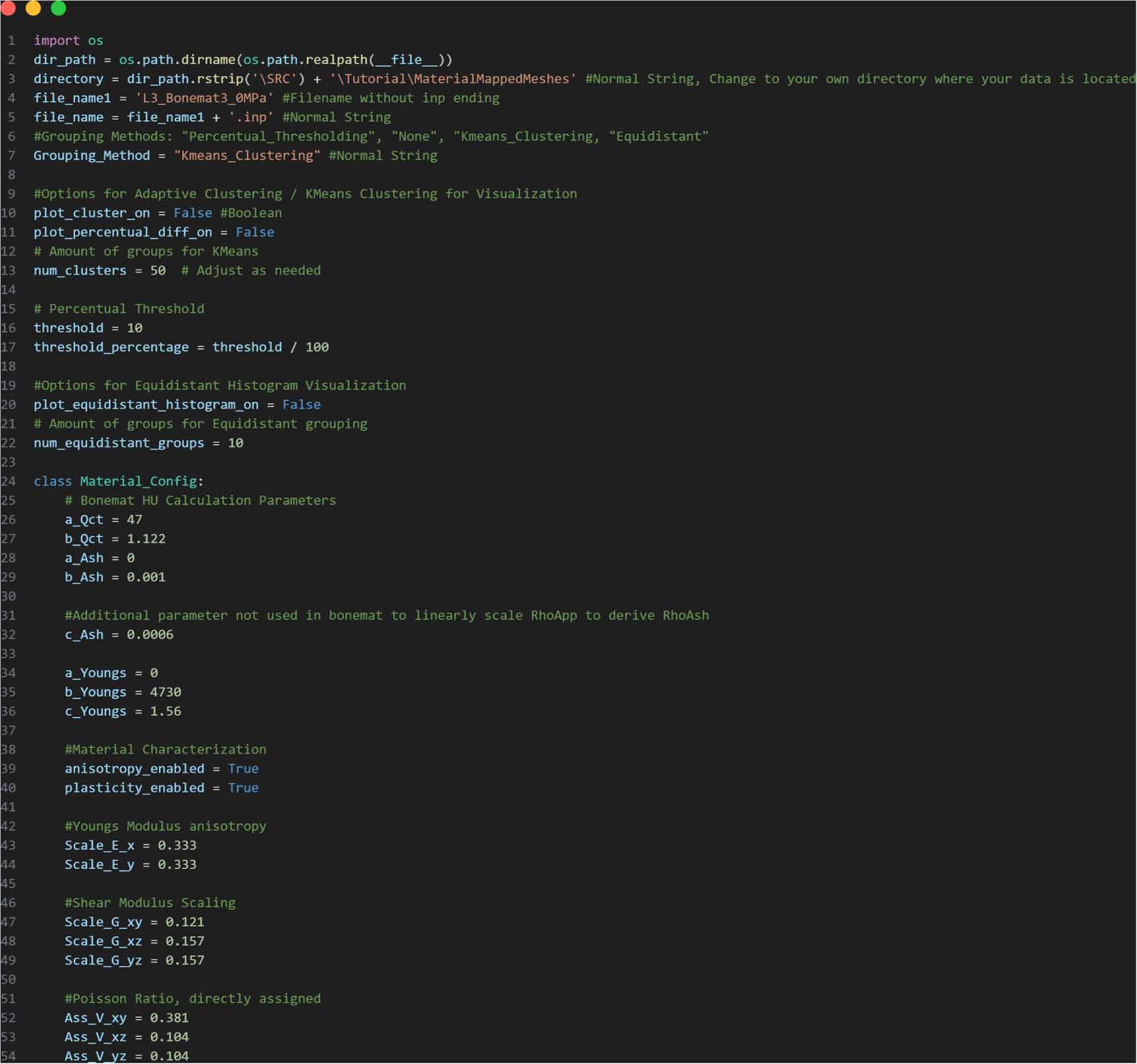1137x1064 pixels.
Task: Click Ass_V_xy value 0.381
Action: [x=169, y=1017]
